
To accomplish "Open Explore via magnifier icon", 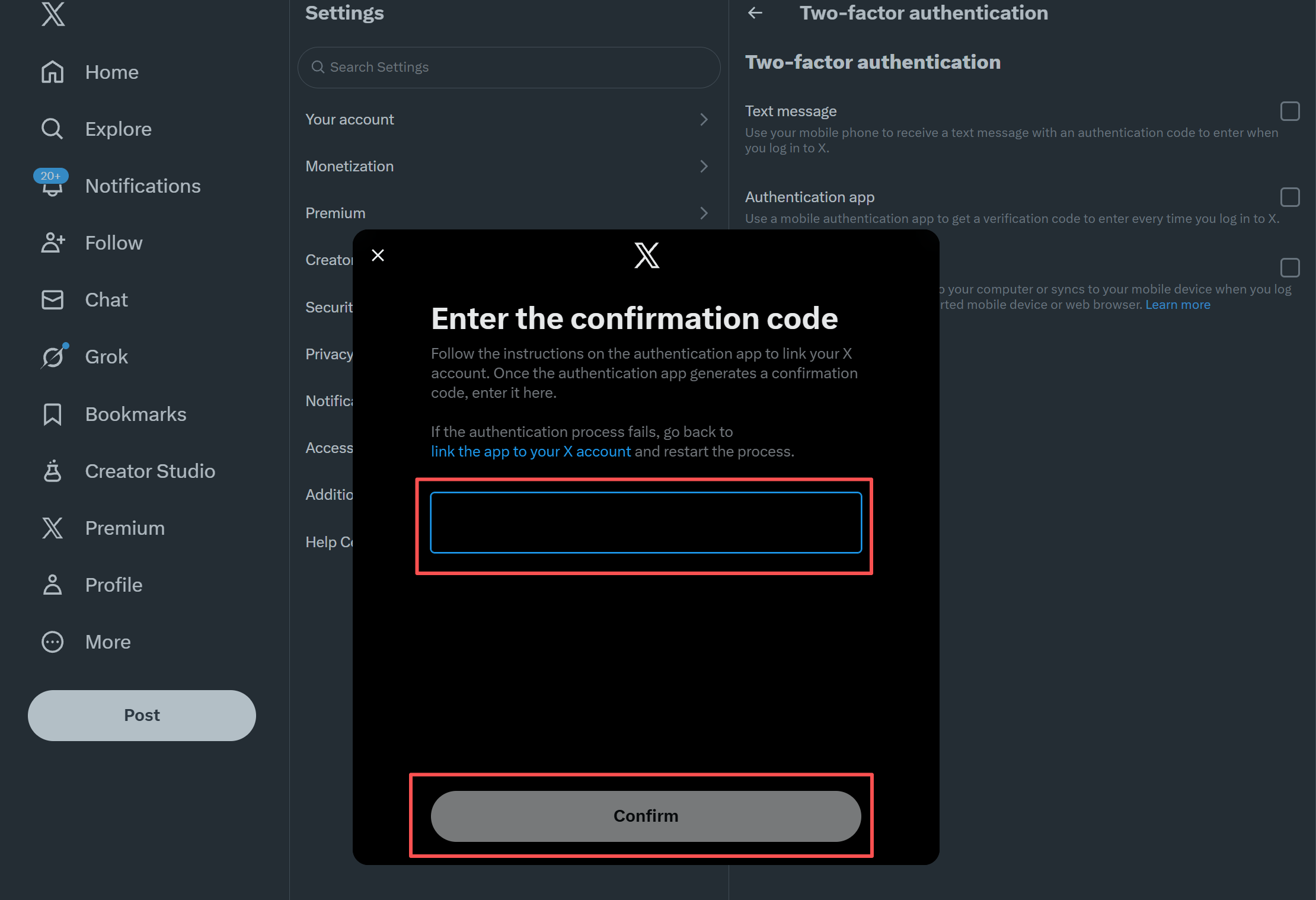I will (52, 129).
